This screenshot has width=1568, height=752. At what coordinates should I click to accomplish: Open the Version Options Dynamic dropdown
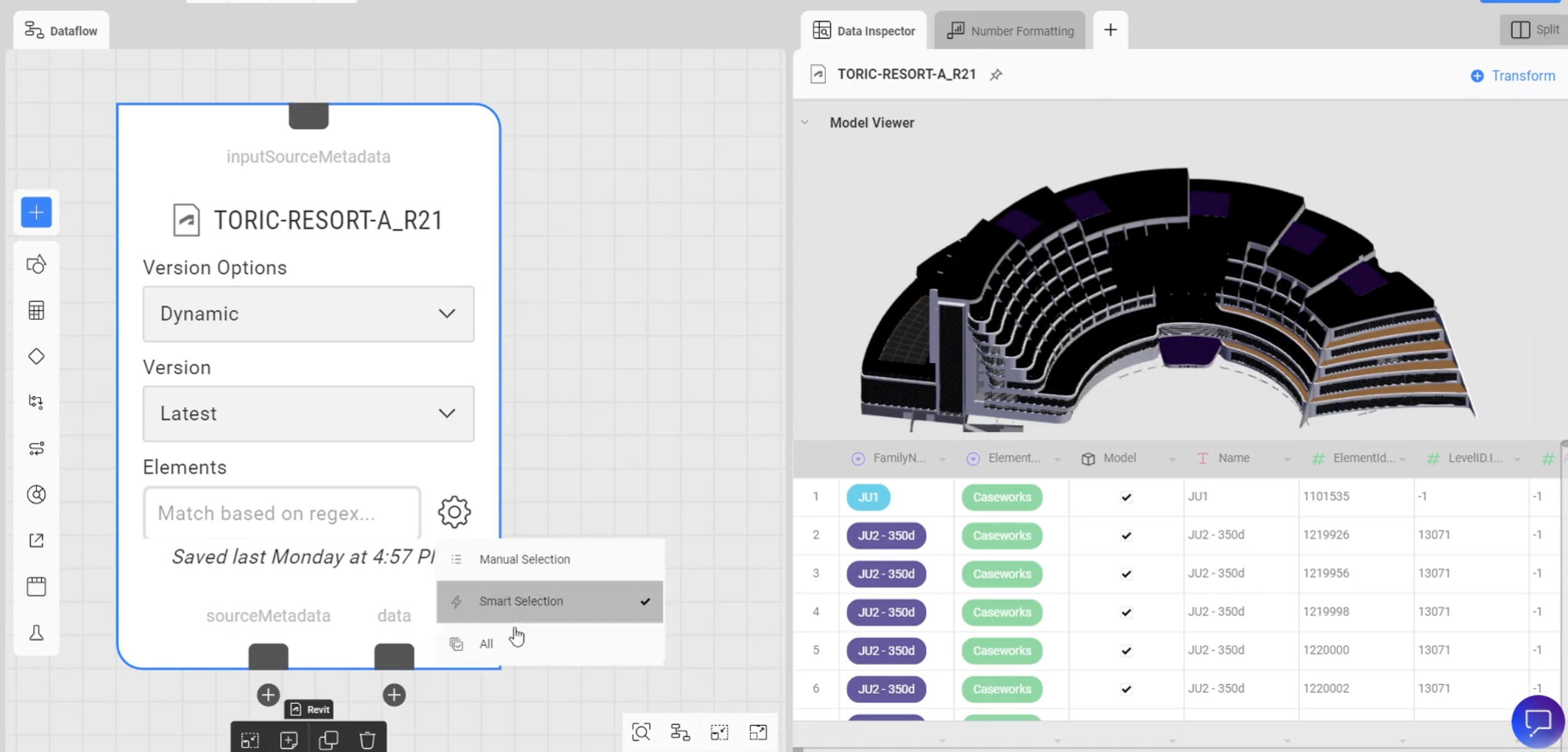[308, 314]
